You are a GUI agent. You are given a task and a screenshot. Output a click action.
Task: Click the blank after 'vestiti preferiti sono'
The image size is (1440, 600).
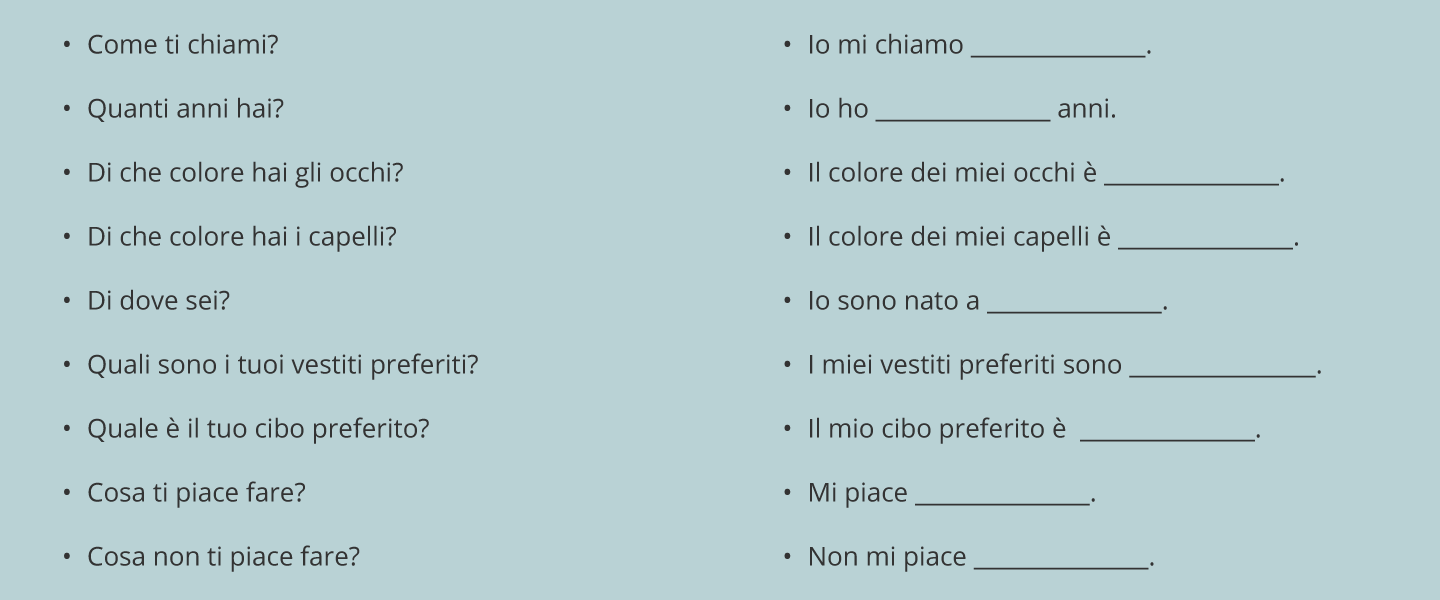tap(1221, 368)
